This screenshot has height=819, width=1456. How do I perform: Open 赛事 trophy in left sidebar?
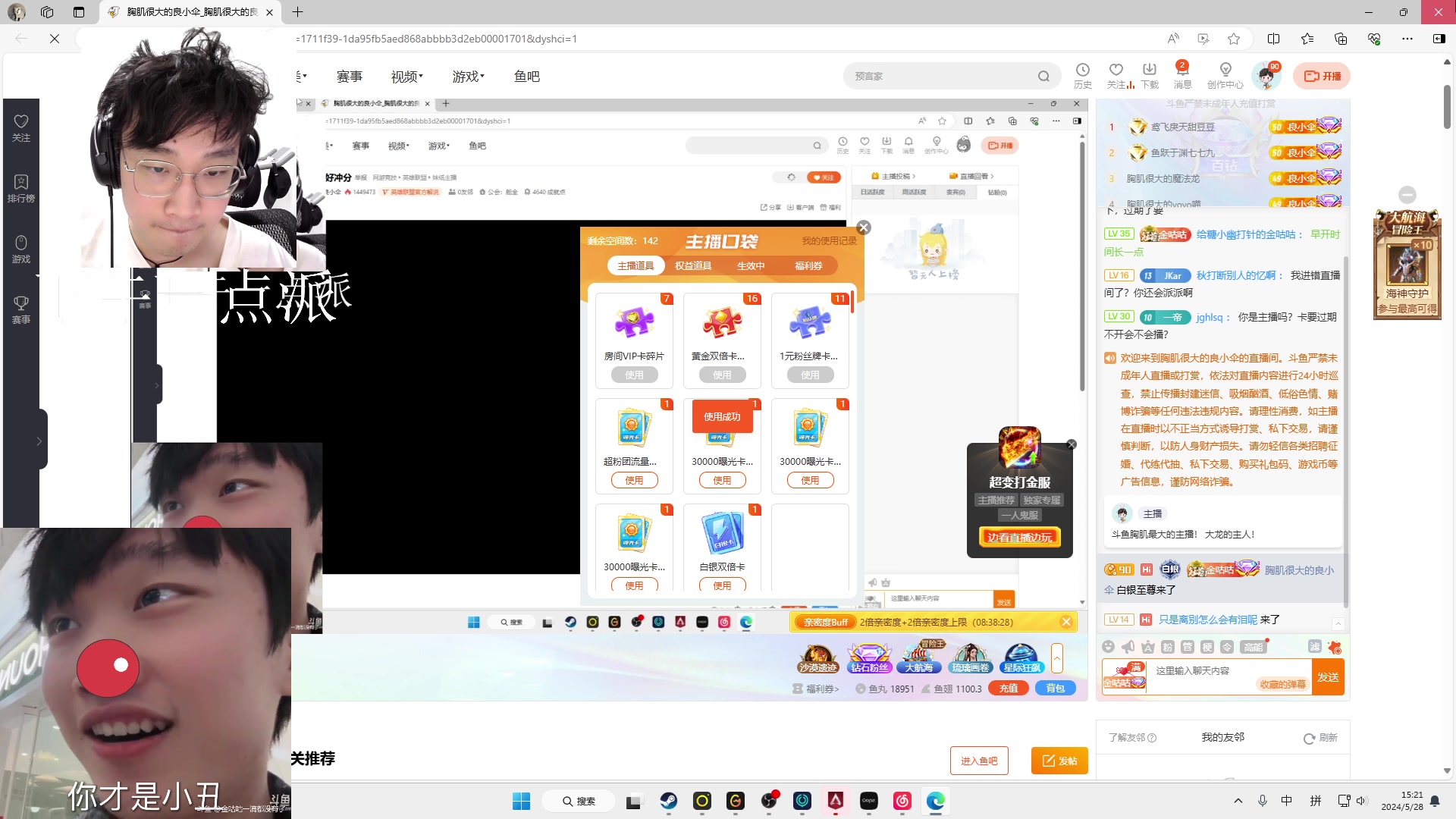[x=21, y=310]
